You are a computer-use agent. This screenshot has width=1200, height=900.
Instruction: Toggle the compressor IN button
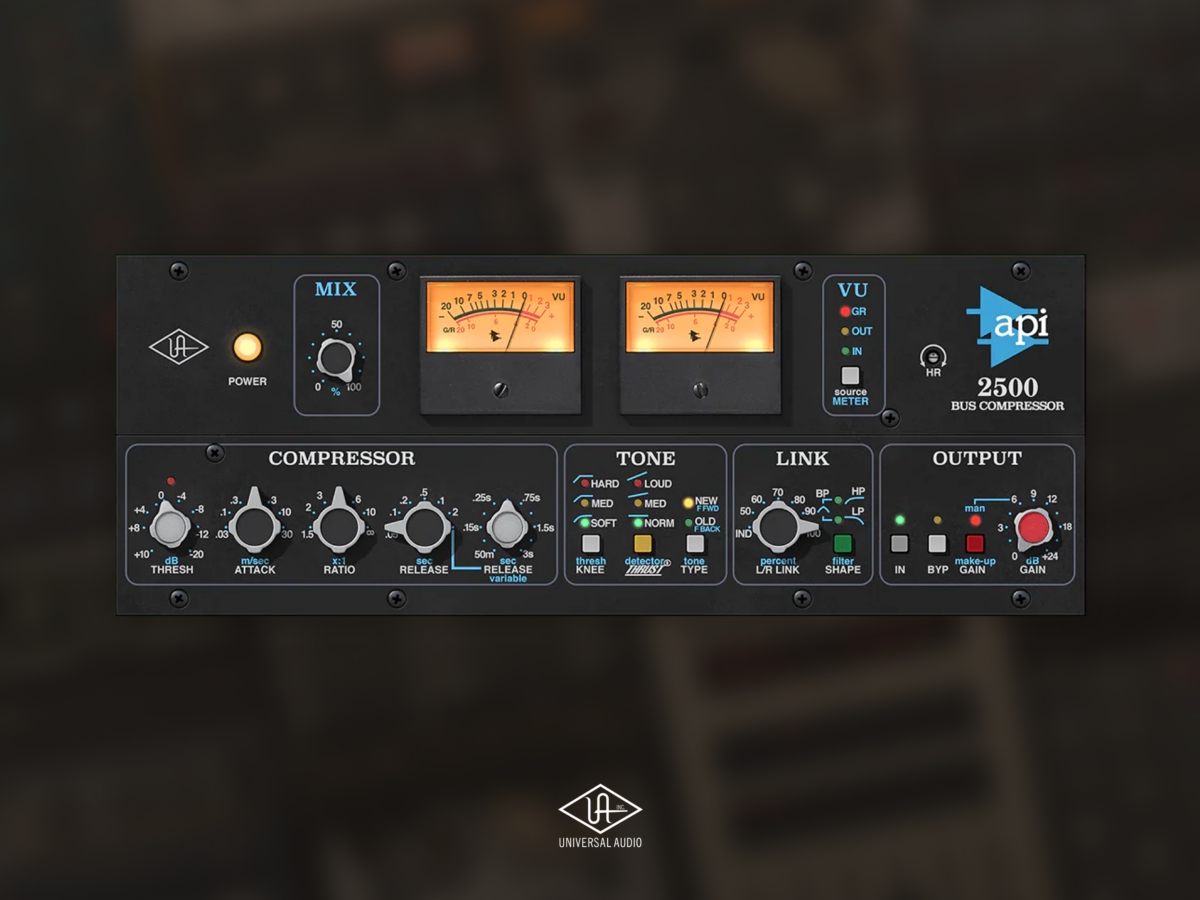900,544
